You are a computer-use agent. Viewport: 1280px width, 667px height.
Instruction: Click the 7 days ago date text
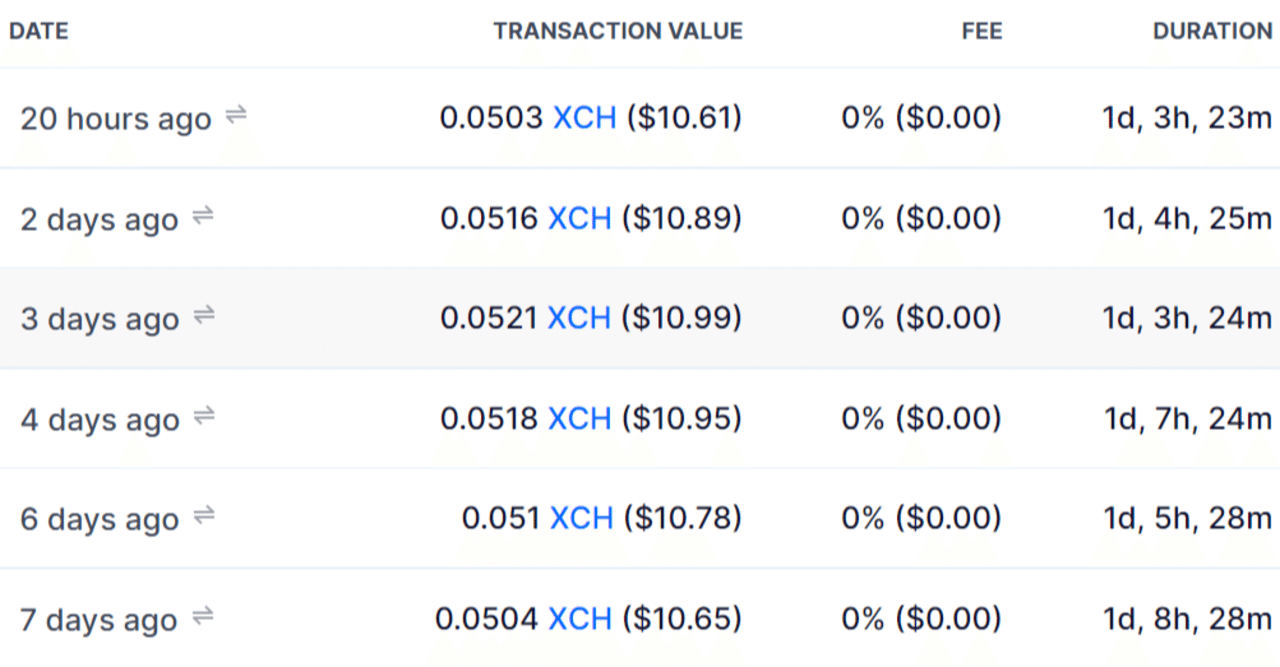(x=99, y=619)
